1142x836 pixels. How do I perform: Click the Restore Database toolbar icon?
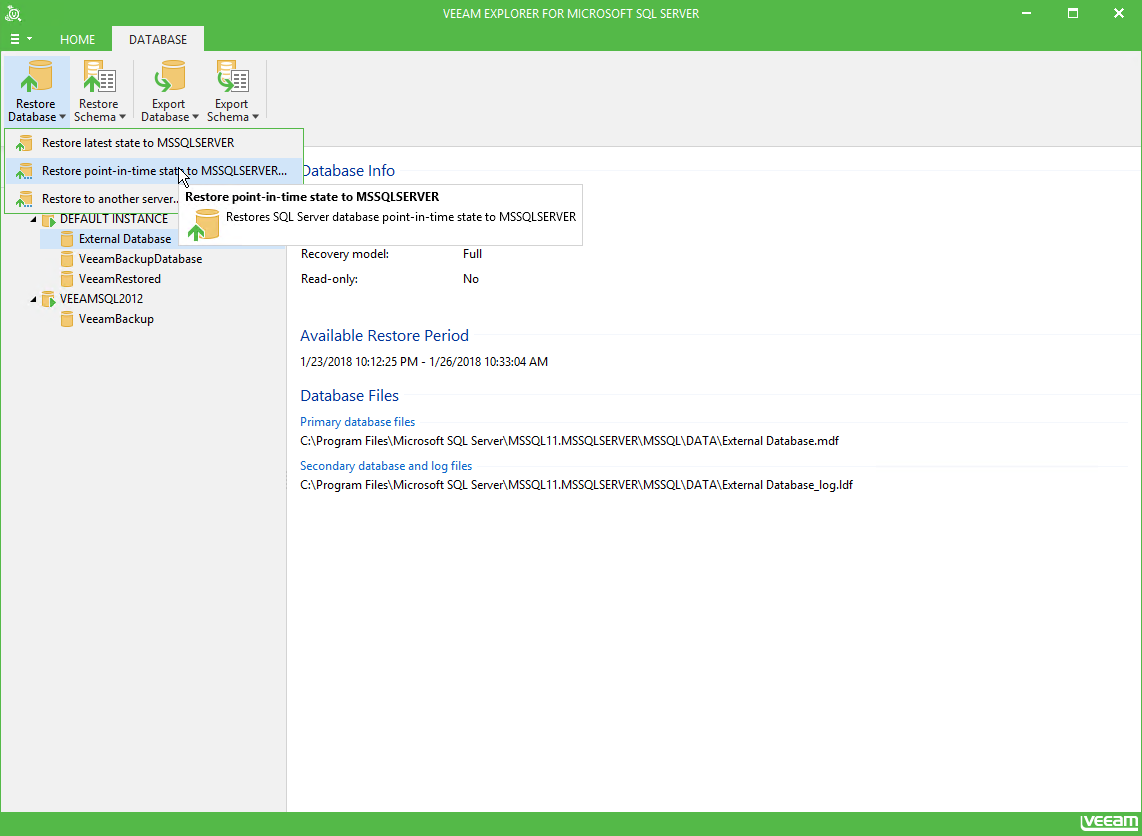tap(36, 76)
